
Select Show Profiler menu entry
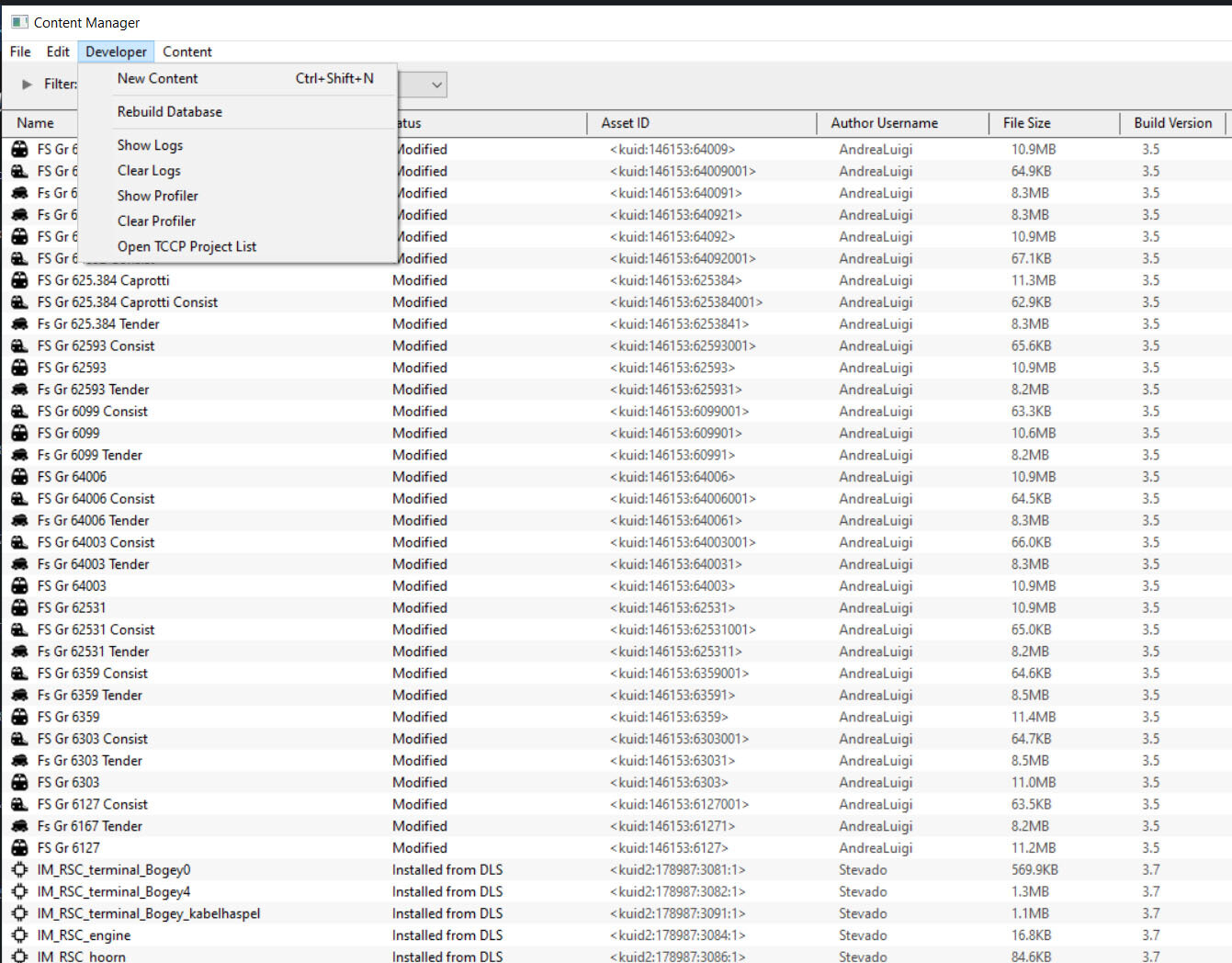pos(238,196)
